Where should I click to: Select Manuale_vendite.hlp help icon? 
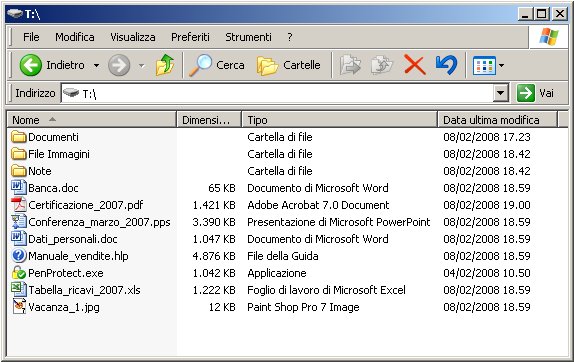[x=19, y=255]
